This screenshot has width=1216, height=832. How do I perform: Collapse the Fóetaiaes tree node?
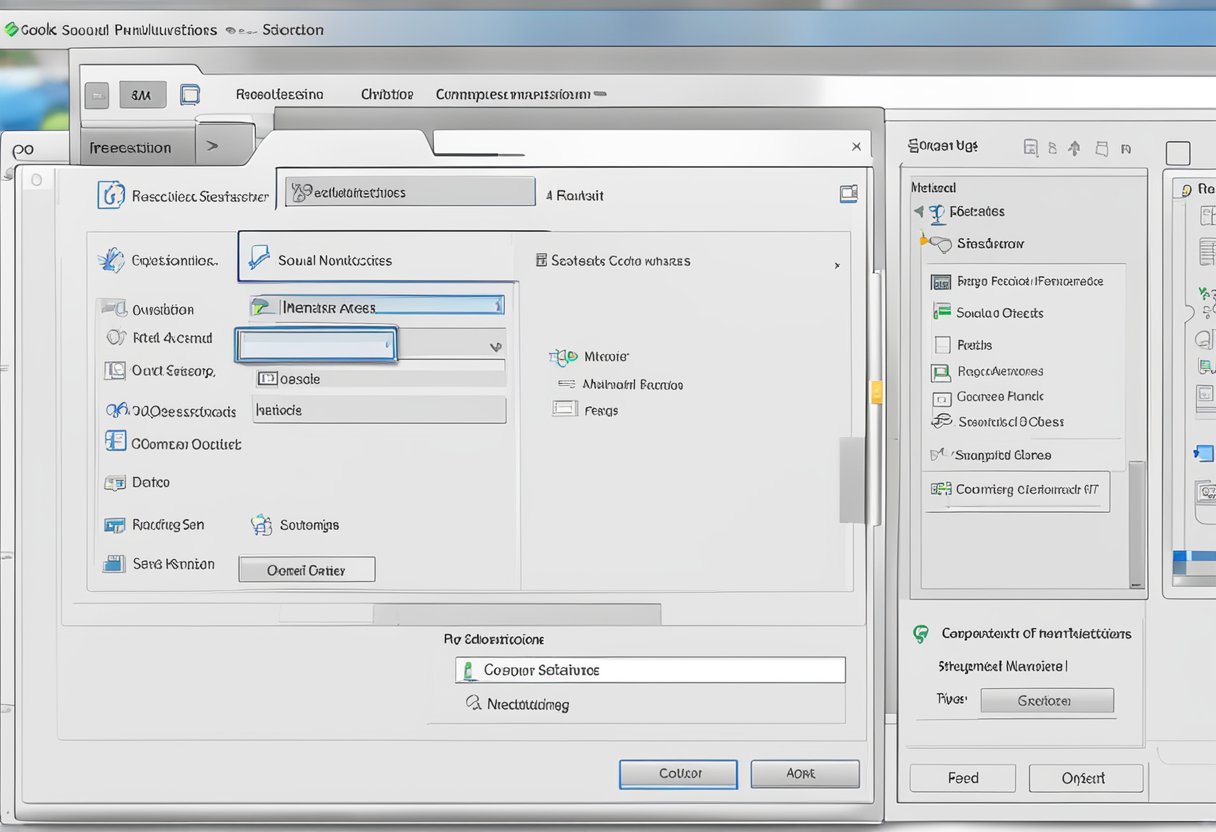point(919,212)
